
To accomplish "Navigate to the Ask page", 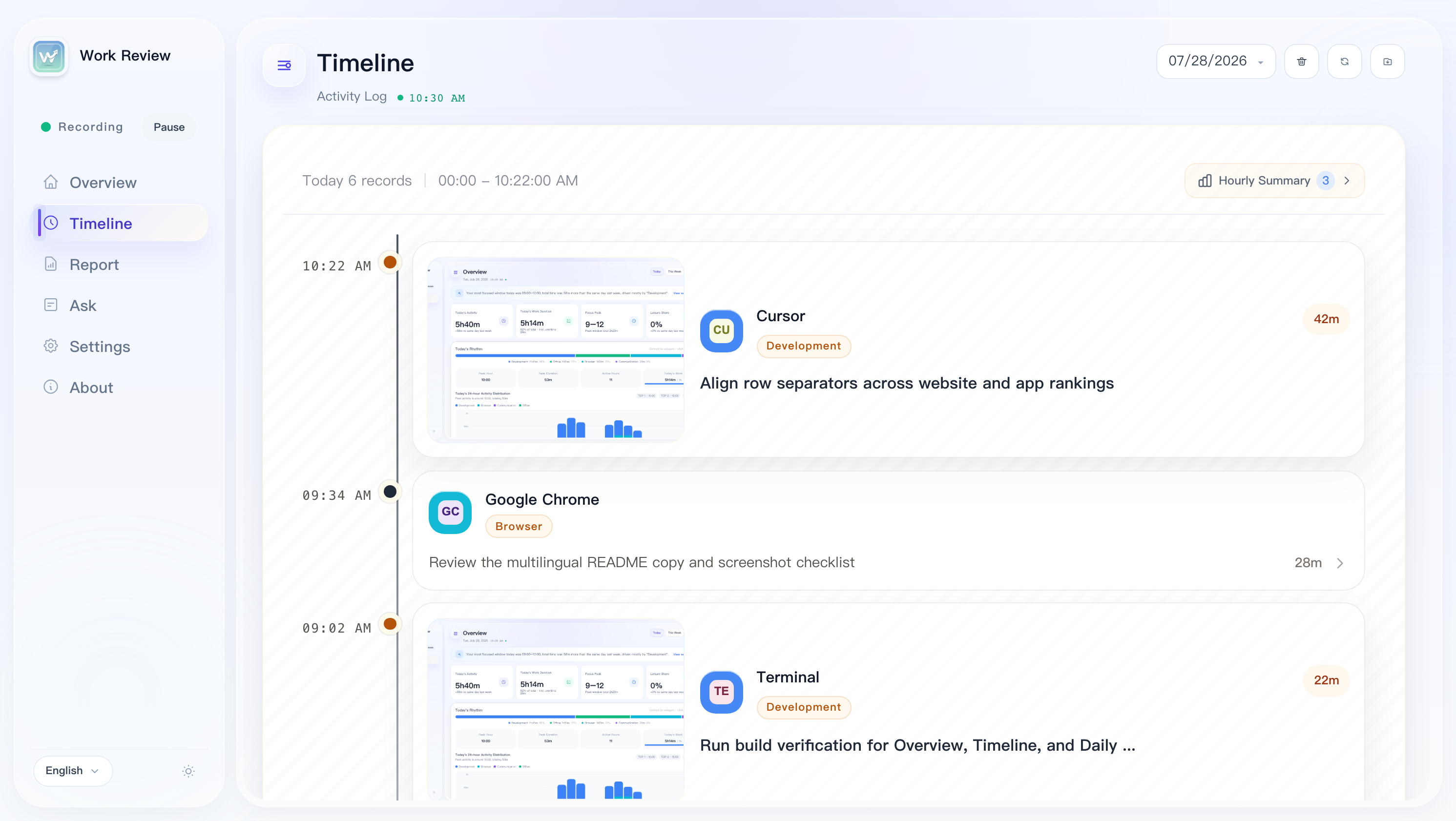I will pos(119,306).
